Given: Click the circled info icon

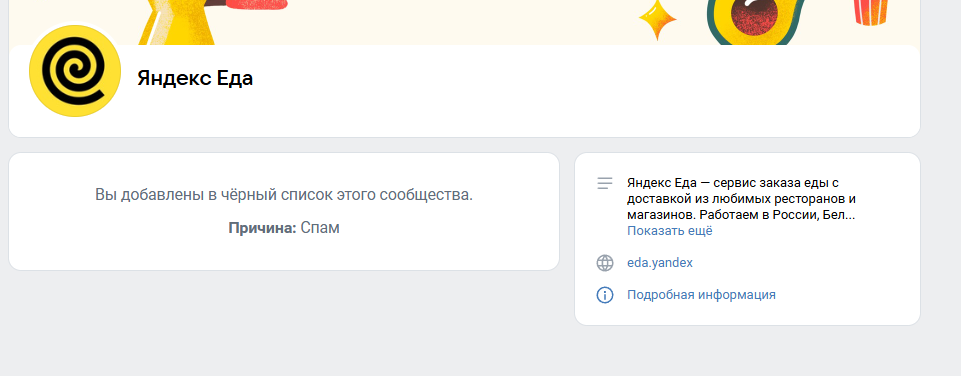Looking at the screenshot, I should (x=605, y=295).
